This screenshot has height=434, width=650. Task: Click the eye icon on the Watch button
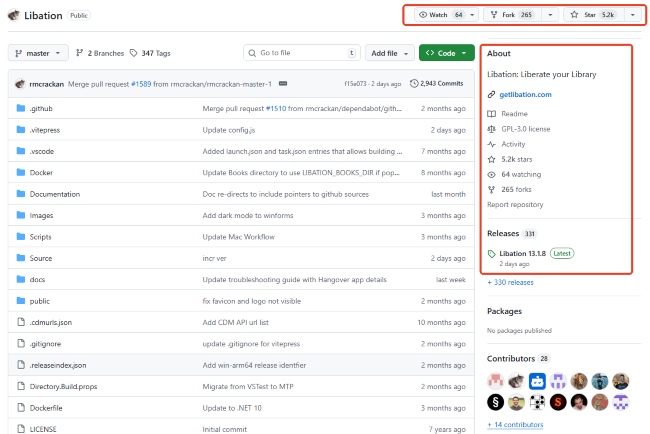click(423, 15)
